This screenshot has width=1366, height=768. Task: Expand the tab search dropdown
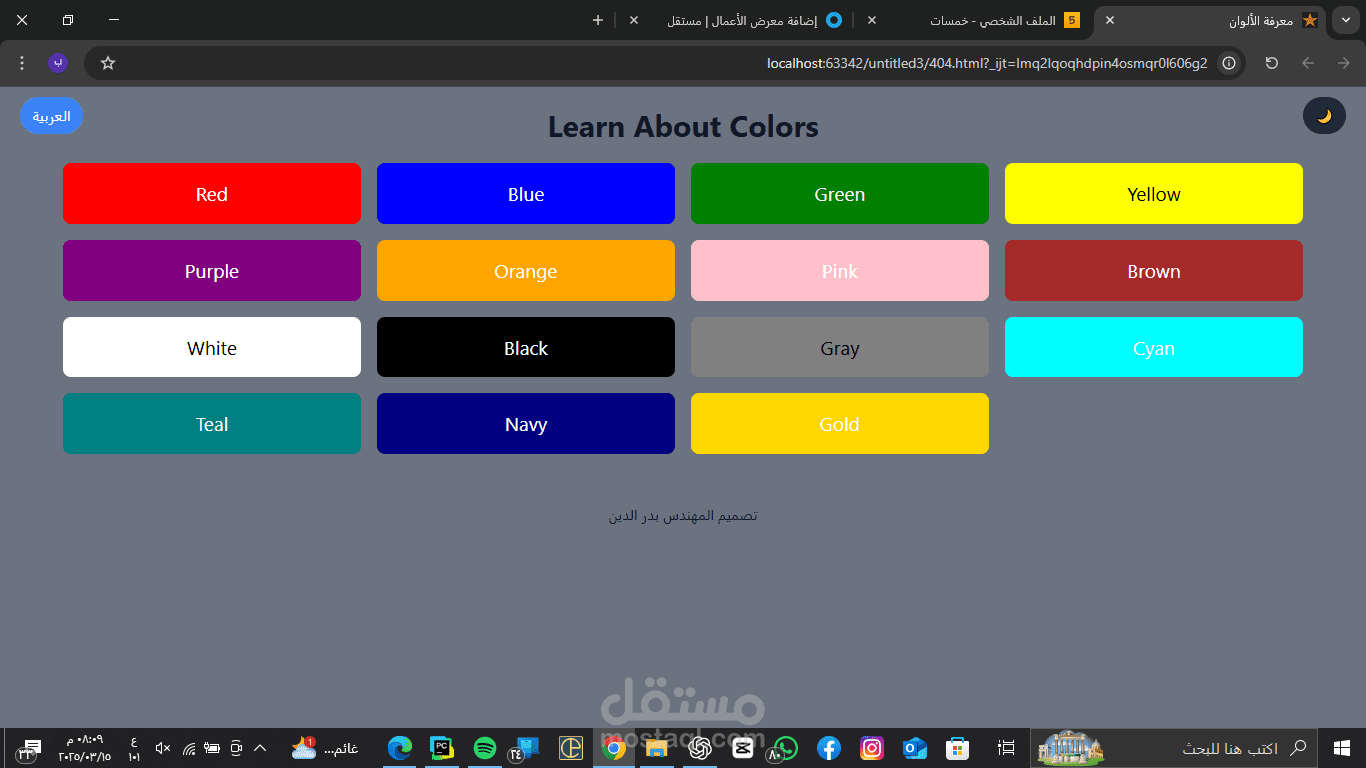[1346, 20]
